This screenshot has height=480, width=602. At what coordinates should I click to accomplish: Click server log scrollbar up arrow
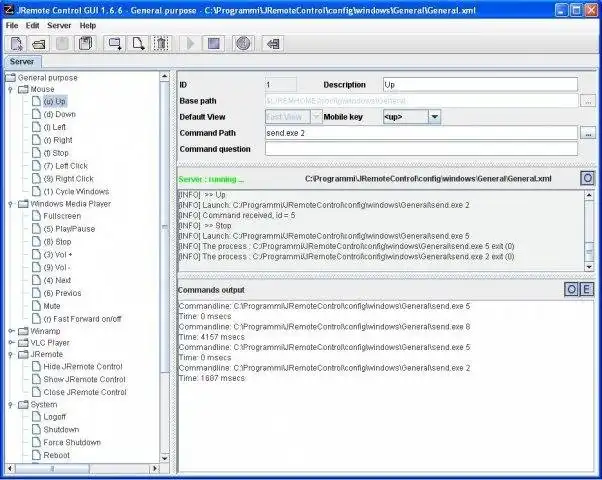tap(589, 195)
